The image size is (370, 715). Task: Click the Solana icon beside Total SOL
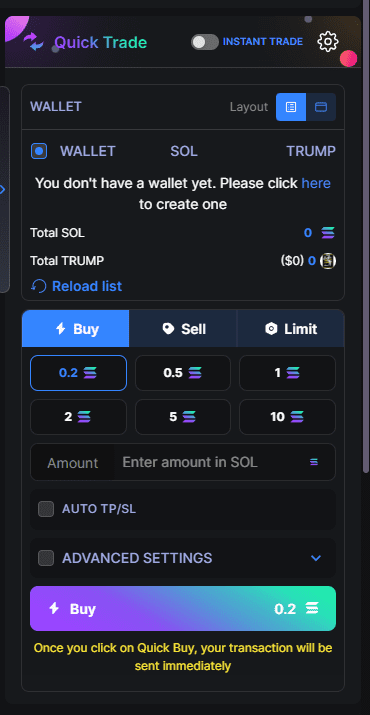328,233
